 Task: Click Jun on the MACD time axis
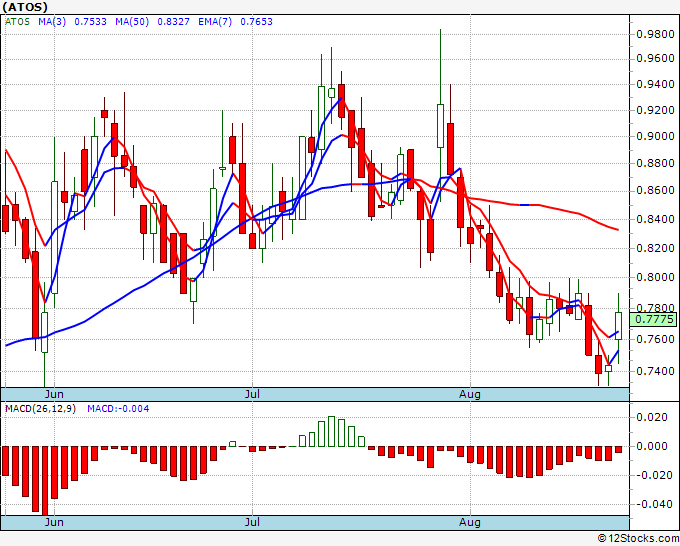coord(54,522)
